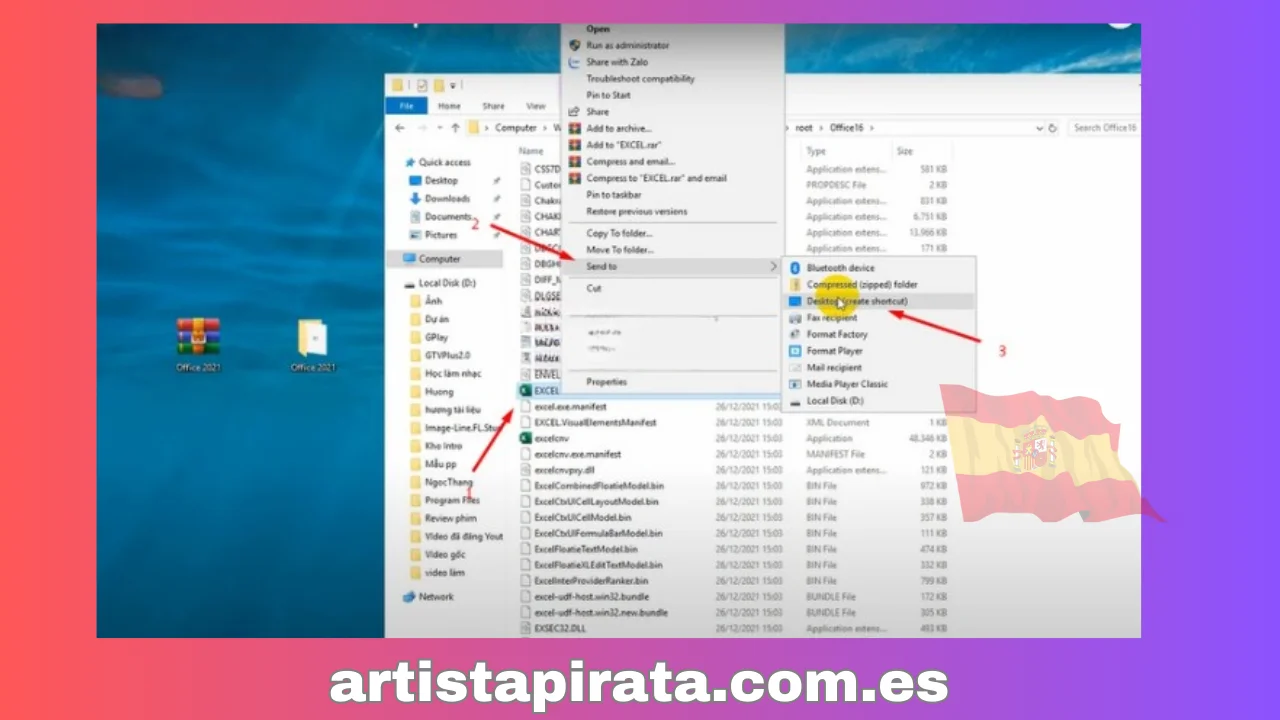Open the Program Files folder in sidebar
1280x720 pixels.
(451, 500)
